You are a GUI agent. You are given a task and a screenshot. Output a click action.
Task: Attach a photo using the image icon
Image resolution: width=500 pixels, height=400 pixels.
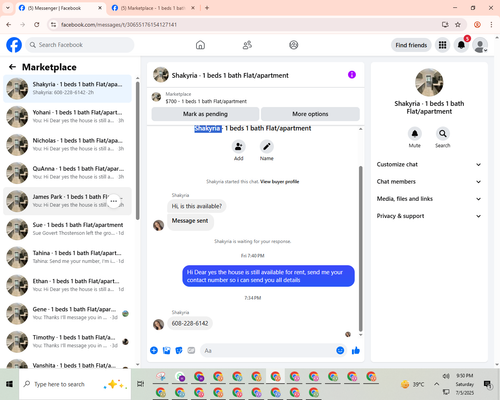166,350
